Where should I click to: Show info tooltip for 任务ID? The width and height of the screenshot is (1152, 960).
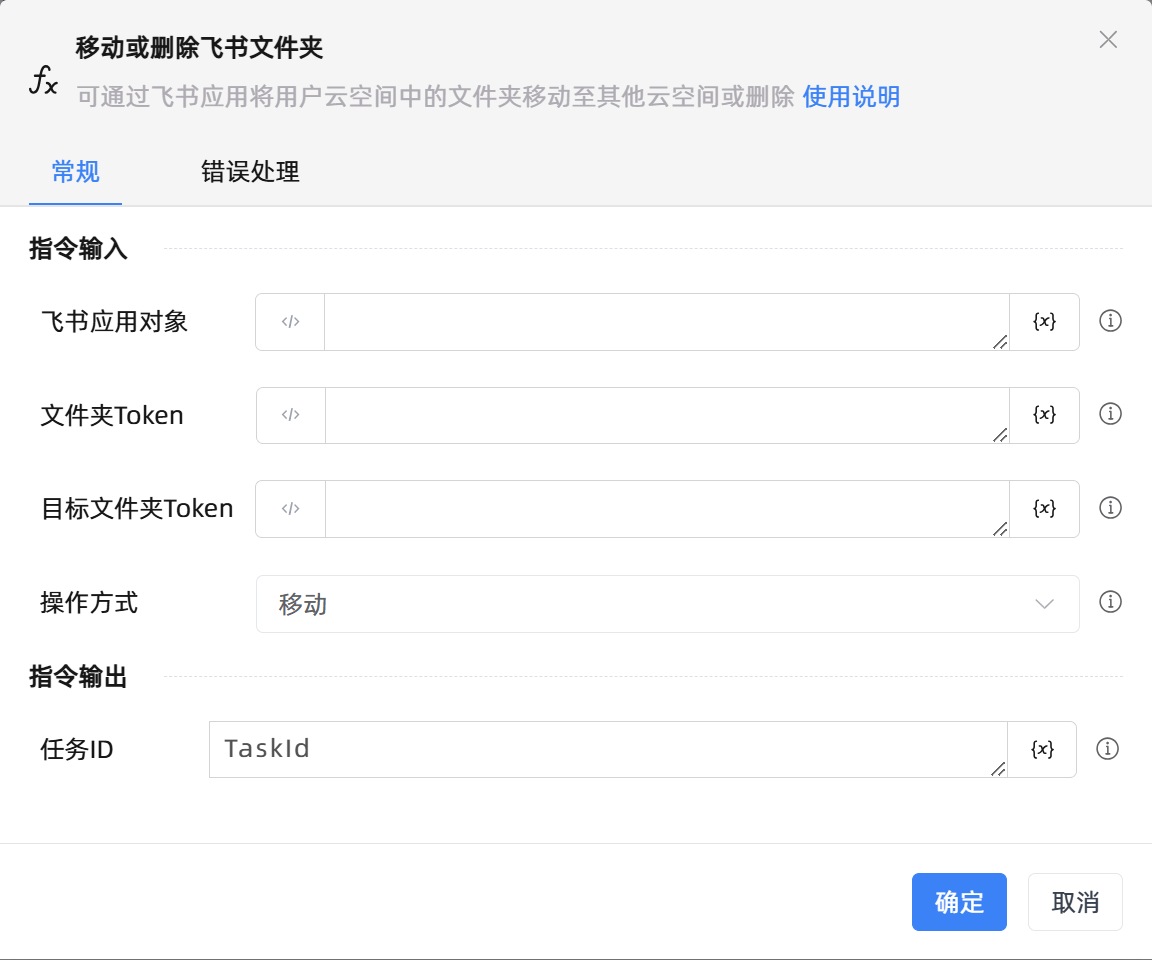(1107, 748)
